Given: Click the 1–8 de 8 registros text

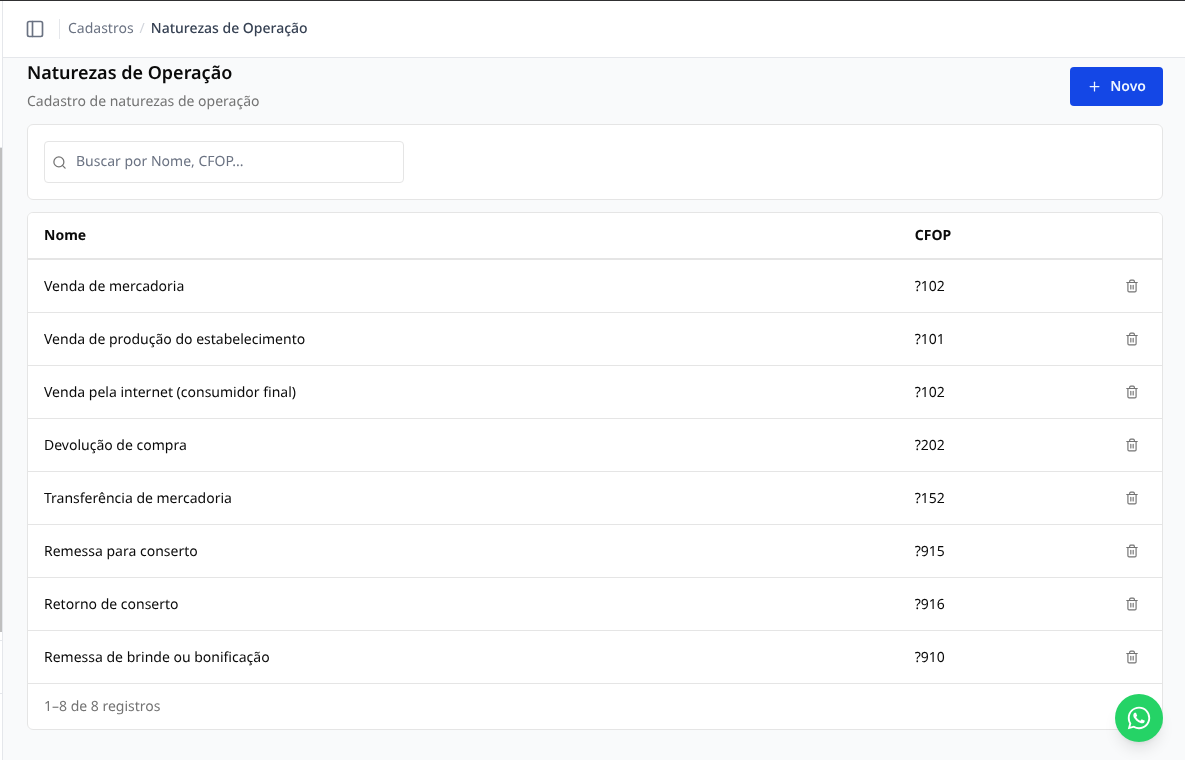Looking at the screenshot, I should pyautogui.click(x=102, y=706).
